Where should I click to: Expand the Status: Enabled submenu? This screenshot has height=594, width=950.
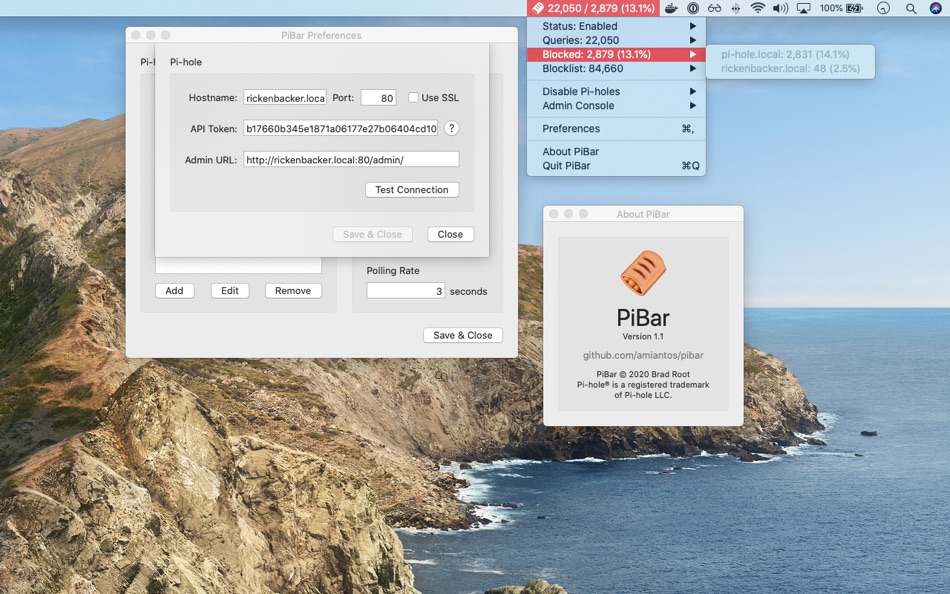click(616, 26)
